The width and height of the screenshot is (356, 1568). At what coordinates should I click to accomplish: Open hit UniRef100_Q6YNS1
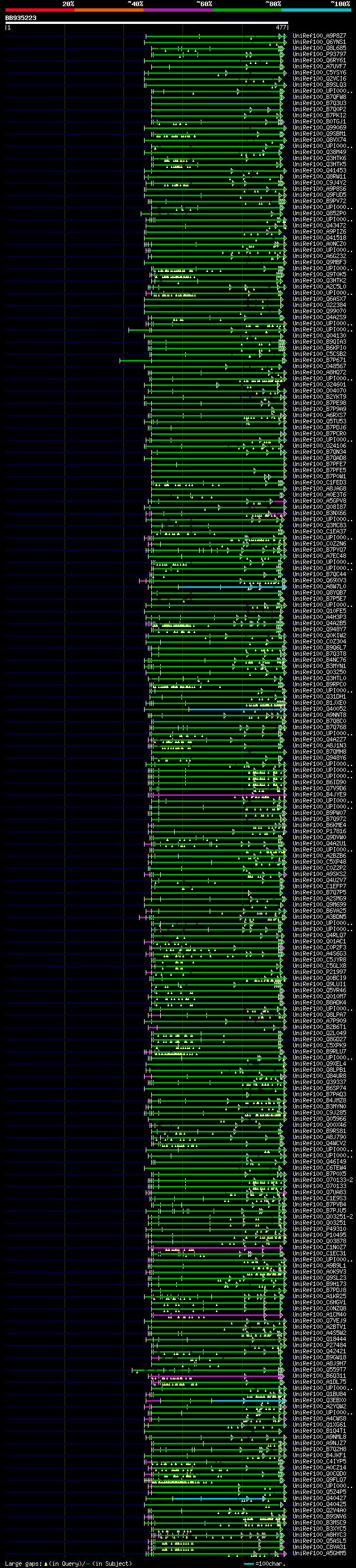(x=319, y=42)
